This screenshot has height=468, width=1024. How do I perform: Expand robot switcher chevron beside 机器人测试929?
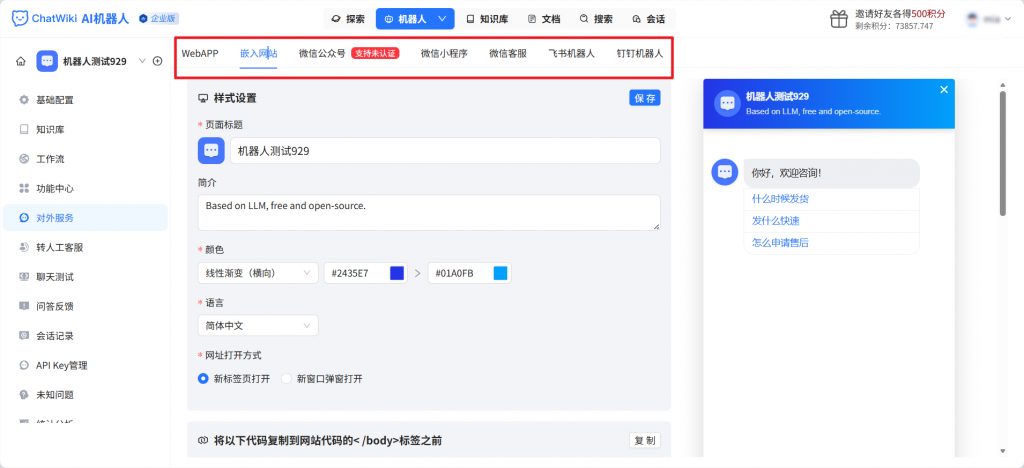[142, 61]
